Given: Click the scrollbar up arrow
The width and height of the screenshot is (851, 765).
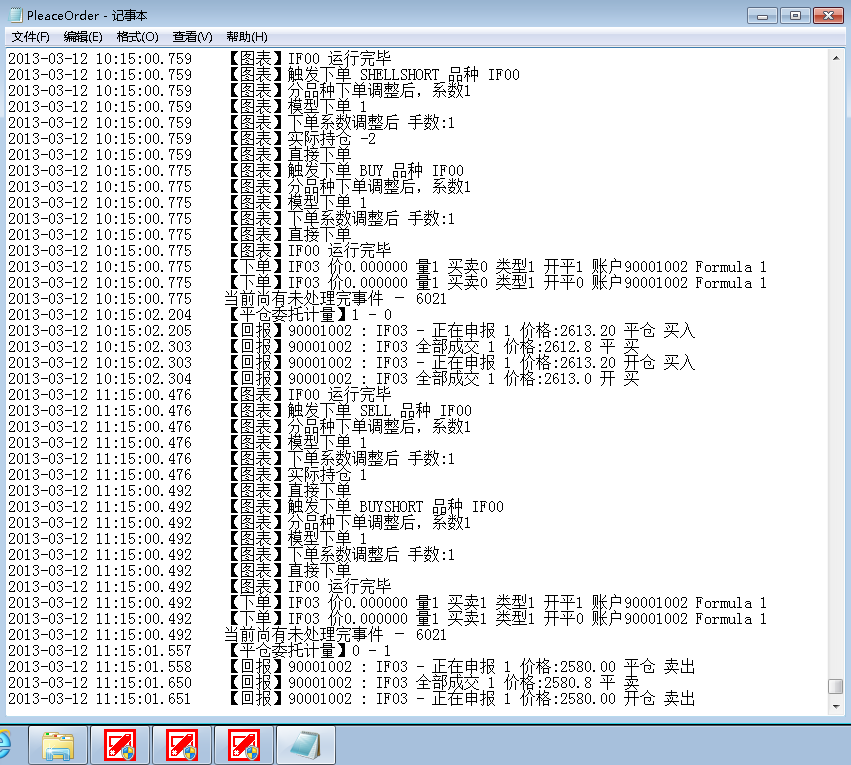Looking at the screenshot, I should [x=836, y=58].
